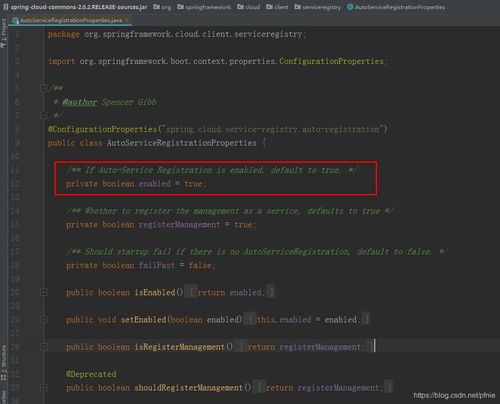500x404 pixels.
Task: Collapse the comment end marker at line 7
Action: (x=43, y=115)
